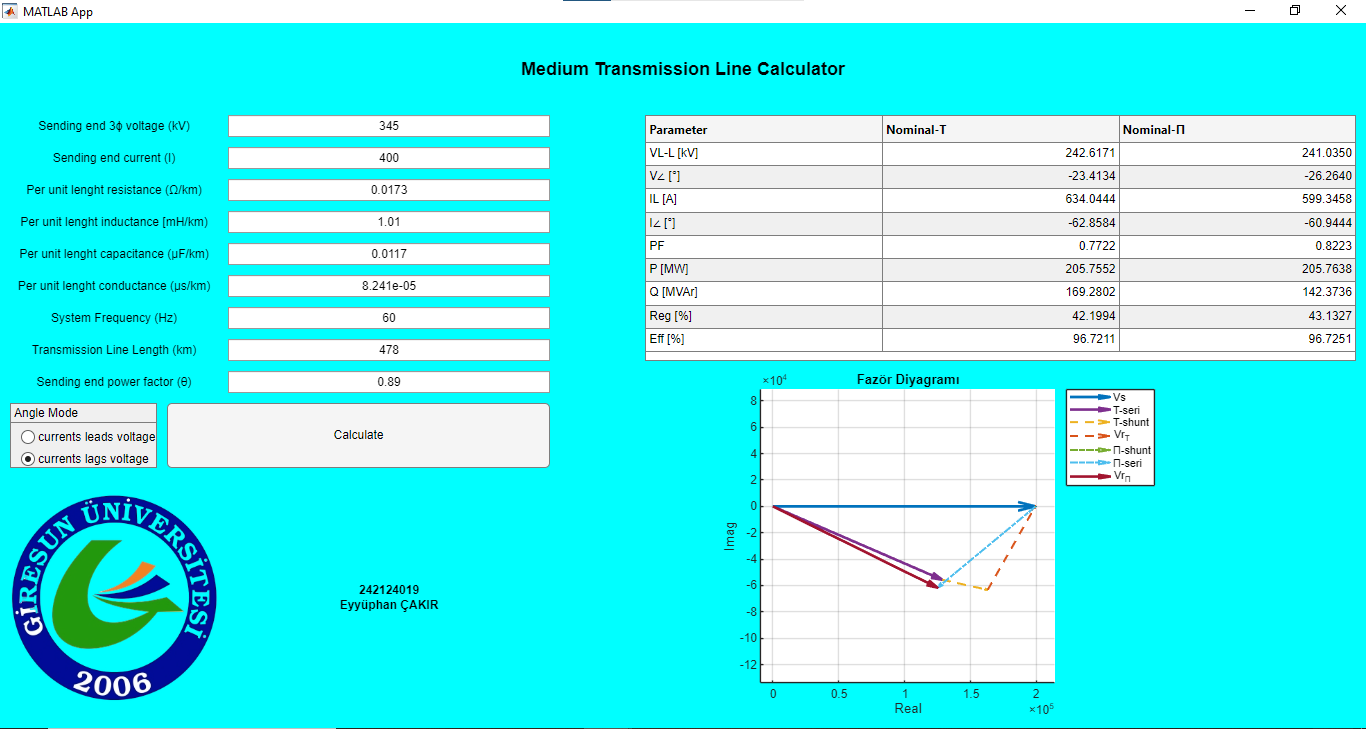Click the Parameter column header
The width and height of the screenshot is (1366, 729).
pyautogui.click(x=764, y=130)
